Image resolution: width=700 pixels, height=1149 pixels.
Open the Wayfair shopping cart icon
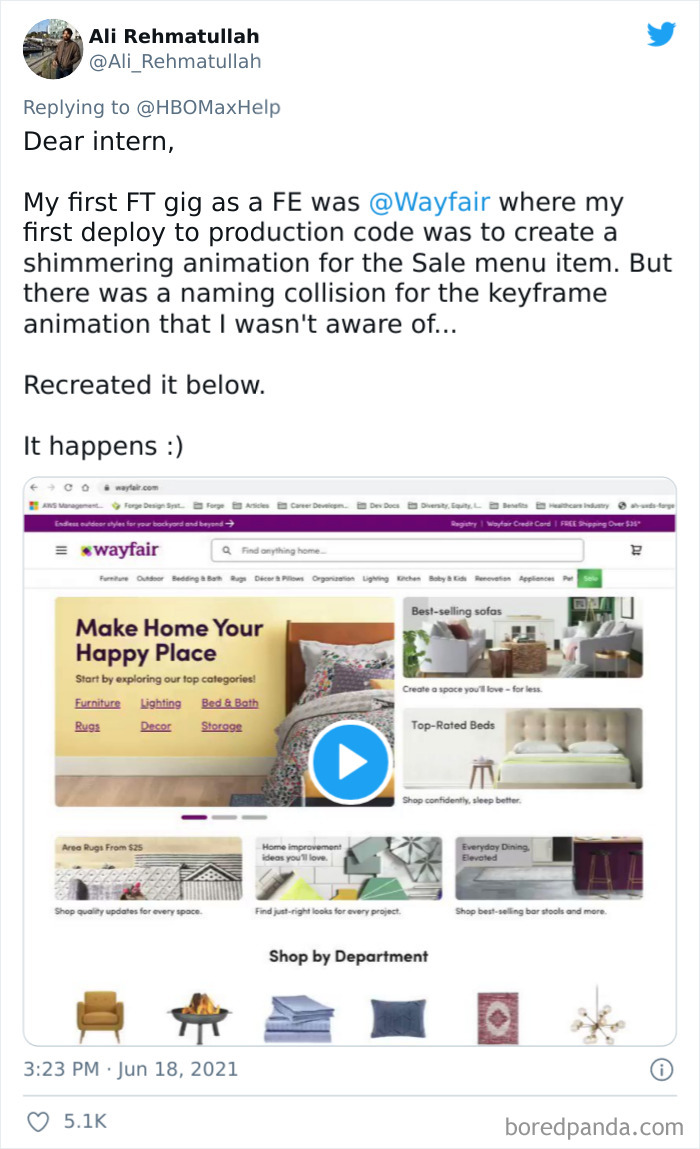point(635,550)
